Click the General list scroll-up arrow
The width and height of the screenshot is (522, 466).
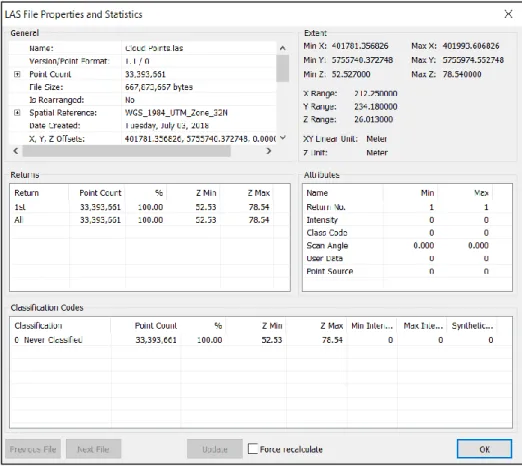coord(283,48)
